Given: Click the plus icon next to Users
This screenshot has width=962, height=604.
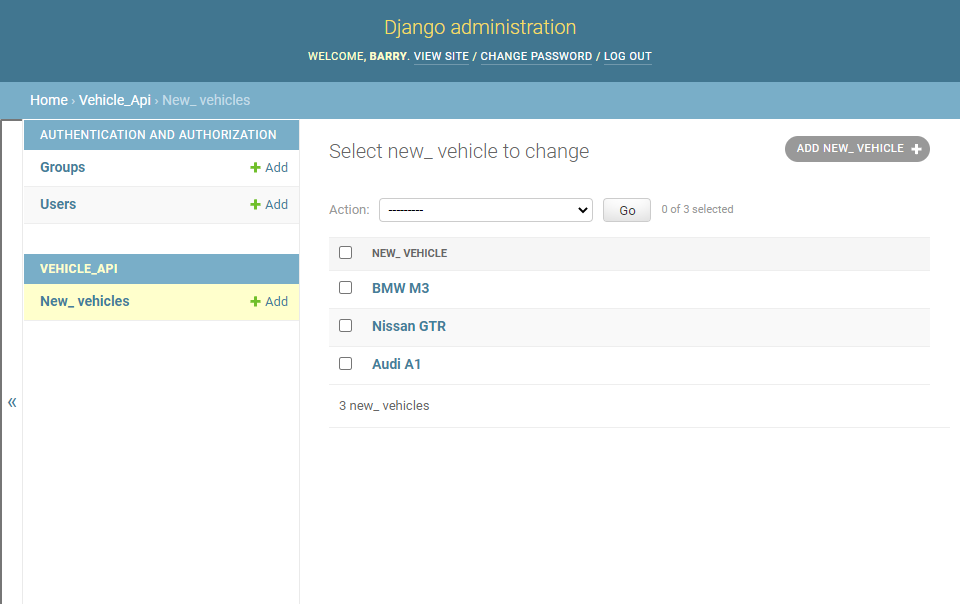Looking at the screenshot, I should tap(255, 204).
